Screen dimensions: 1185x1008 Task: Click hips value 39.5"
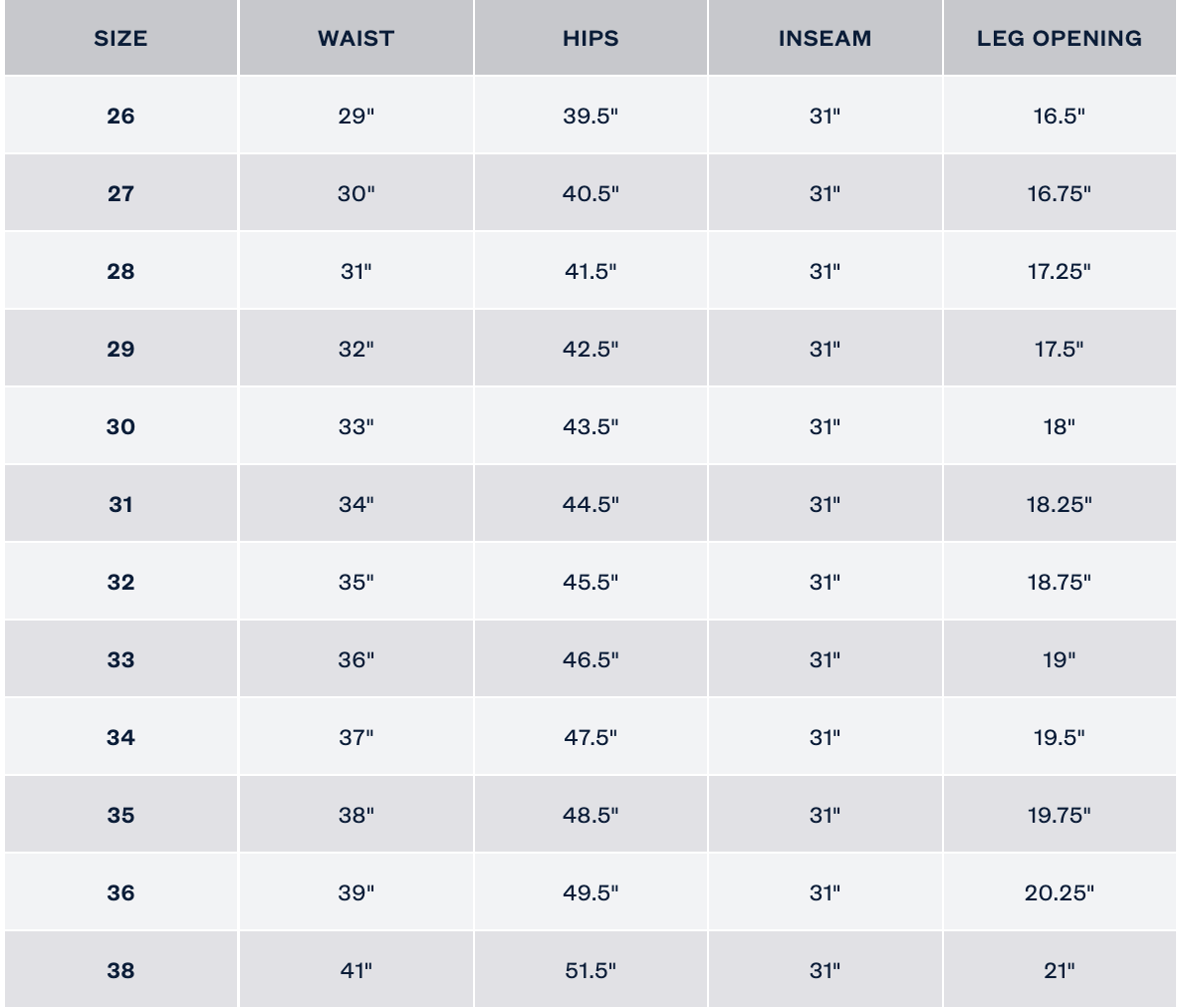(x=591, y=117)
